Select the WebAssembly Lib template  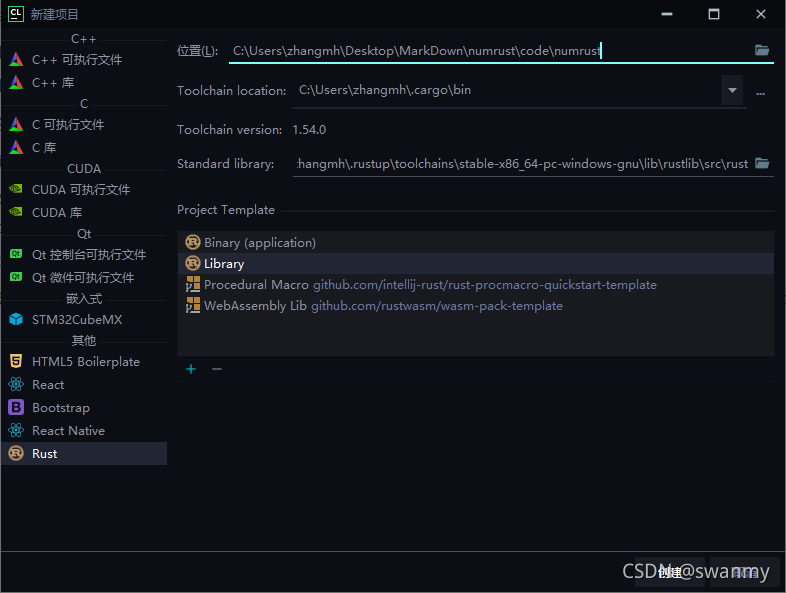pyautogui.click(x=476, y=306)
